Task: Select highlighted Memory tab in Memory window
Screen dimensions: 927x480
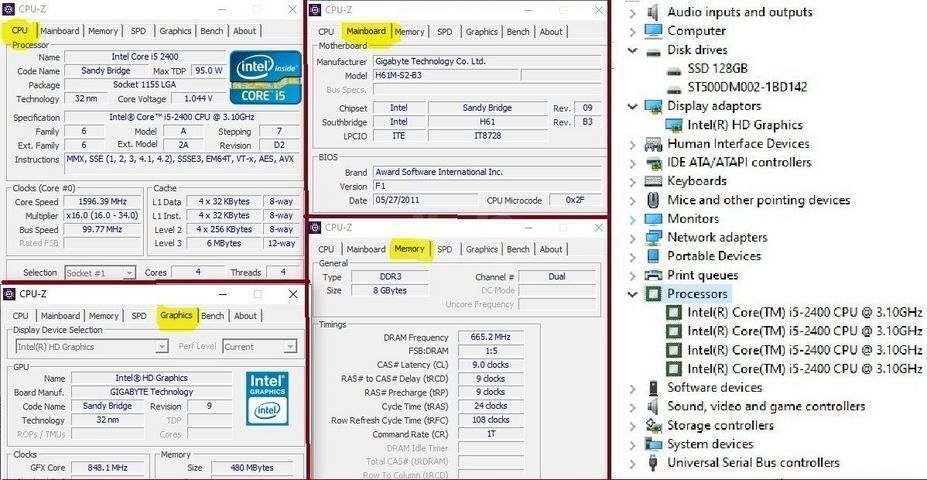Action: point(410,249)
